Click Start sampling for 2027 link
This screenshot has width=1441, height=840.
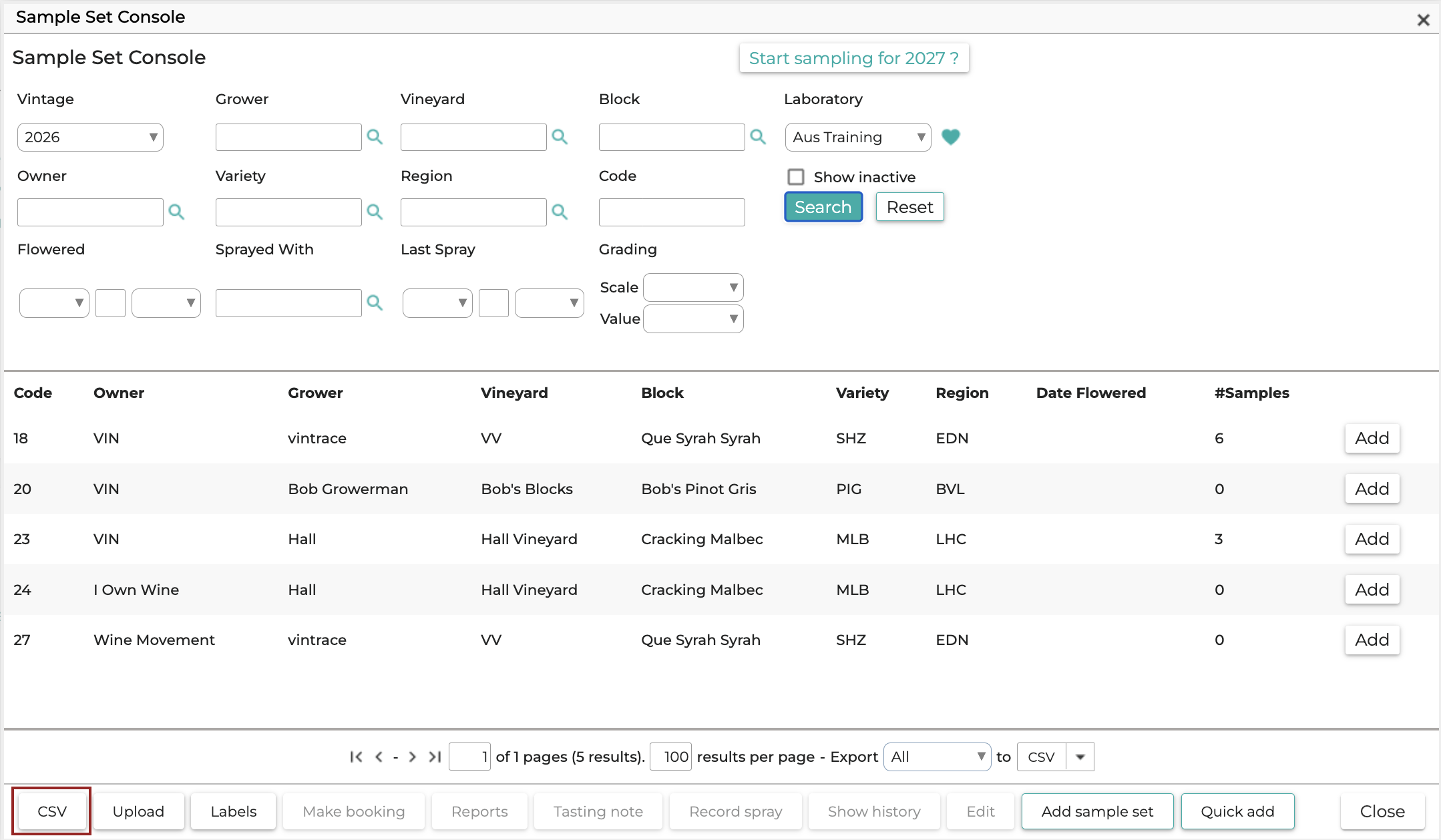tap(854, 58)
